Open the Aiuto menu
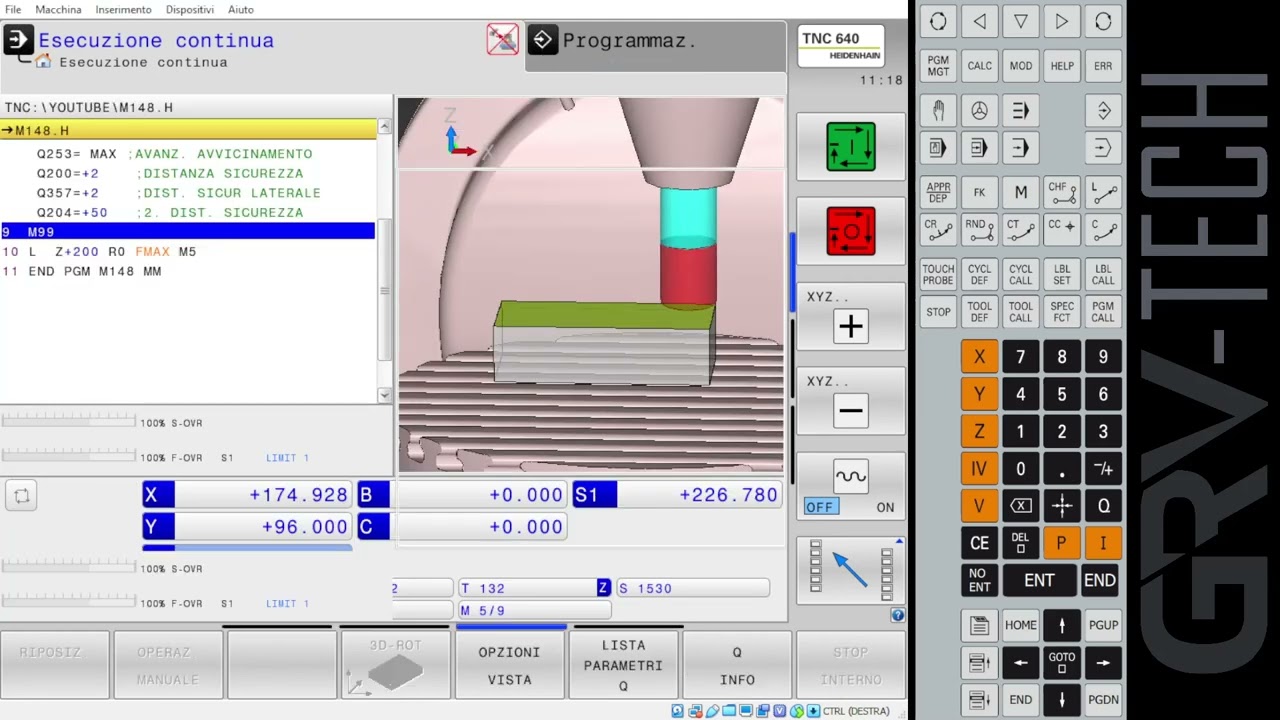1280x720 pixels. (240, 9)
